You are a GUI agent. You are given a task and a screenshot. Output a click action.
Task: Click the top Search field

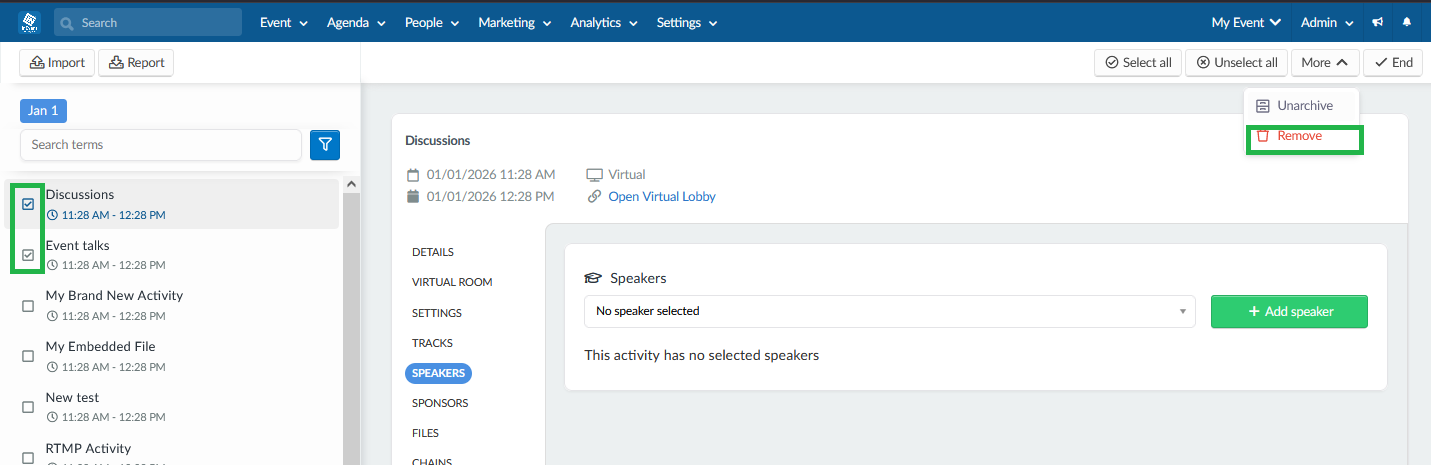(x=148, y=22)
